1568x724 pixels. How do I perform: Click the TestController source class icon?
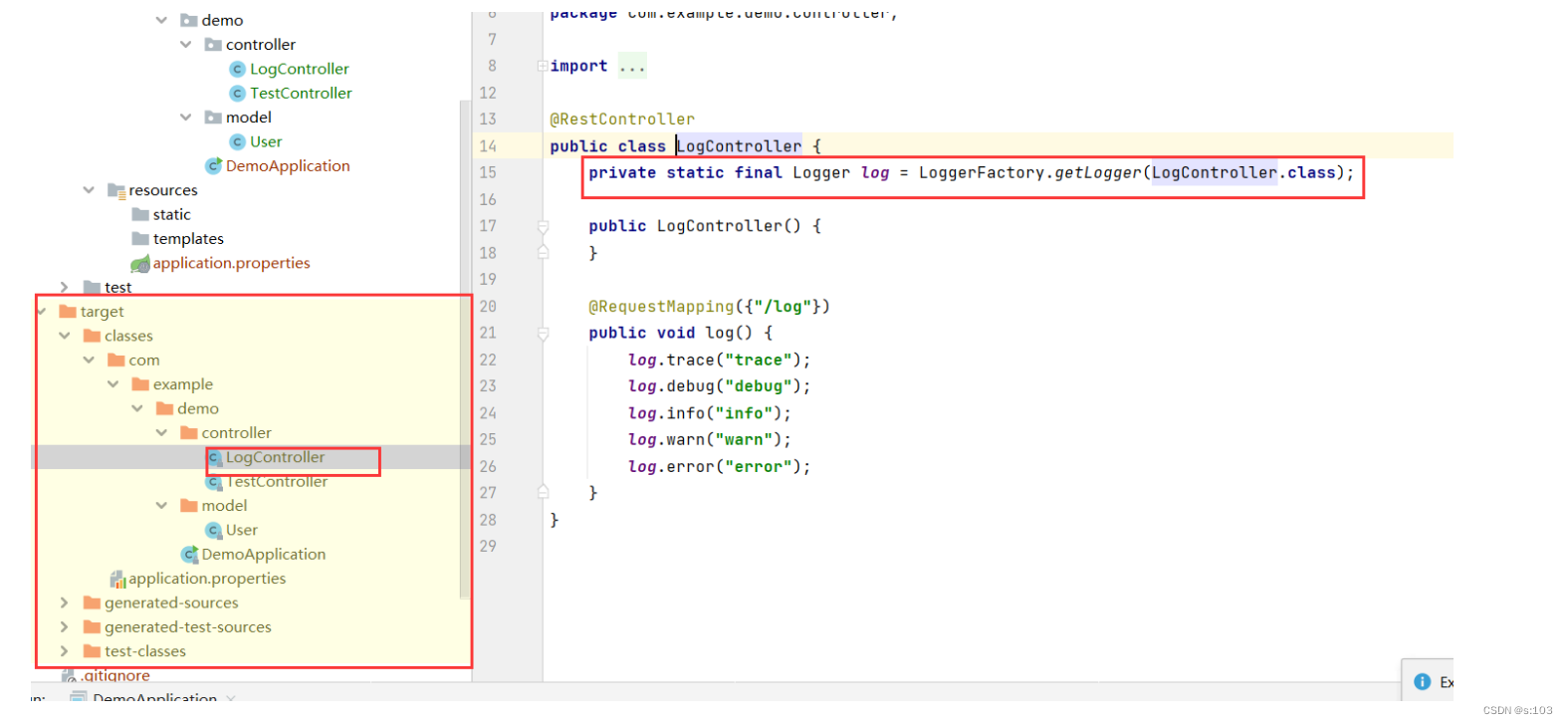pyautogui.click(x=237, y=93)
